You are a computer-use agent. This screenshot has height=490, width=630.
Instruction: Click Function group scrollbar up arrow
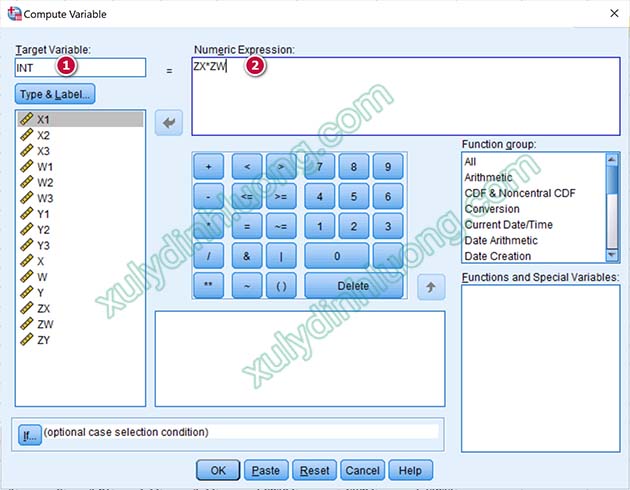[612, 159]
